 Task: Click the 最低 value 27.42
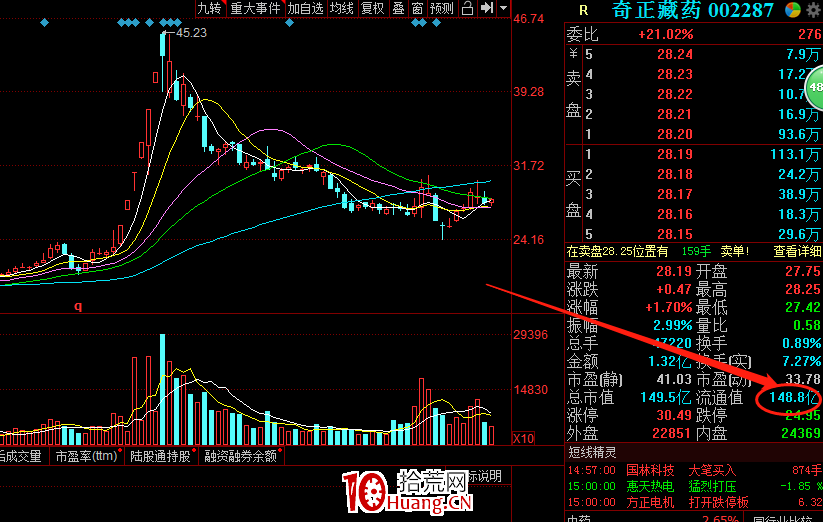[803, 307]
